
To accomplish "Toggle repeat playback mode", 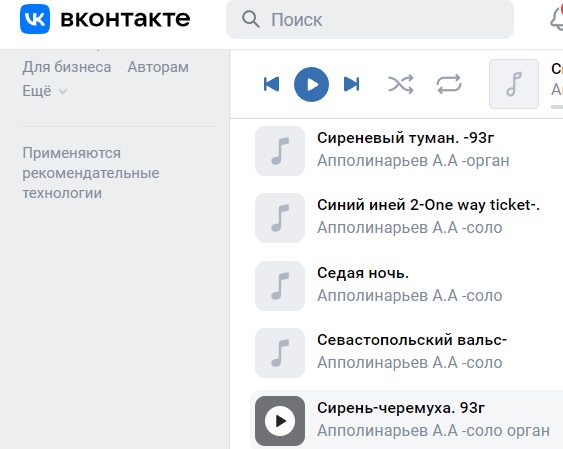I will click(x=449, y=84).
